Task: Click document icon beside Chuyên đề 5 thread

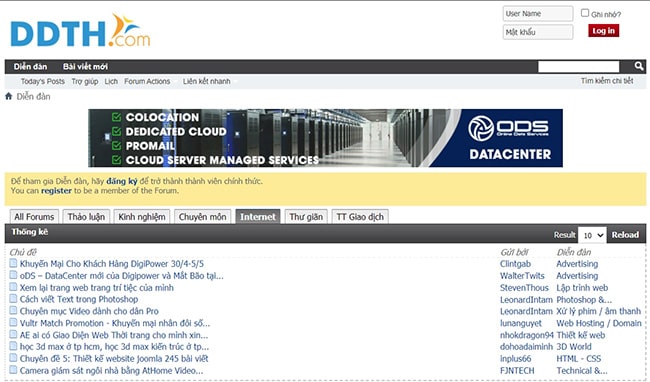Action: [13, 358]
